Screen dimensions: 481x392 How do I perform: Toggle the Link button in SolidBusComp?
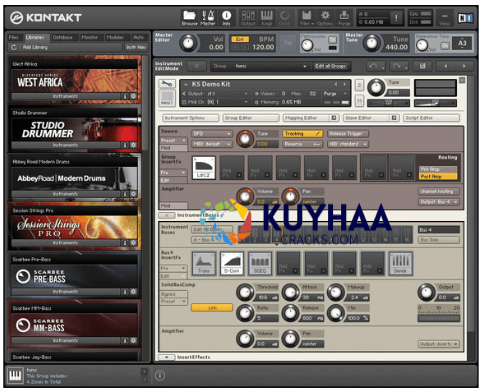click(x=212, y=307)
